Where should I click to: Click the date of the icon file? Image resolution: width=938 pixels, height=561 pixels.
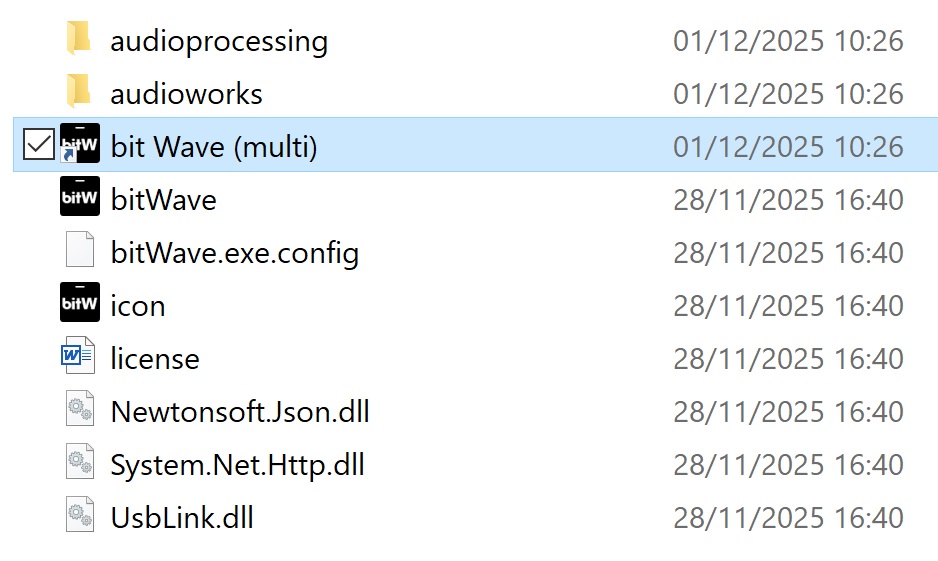pos(788,306)
